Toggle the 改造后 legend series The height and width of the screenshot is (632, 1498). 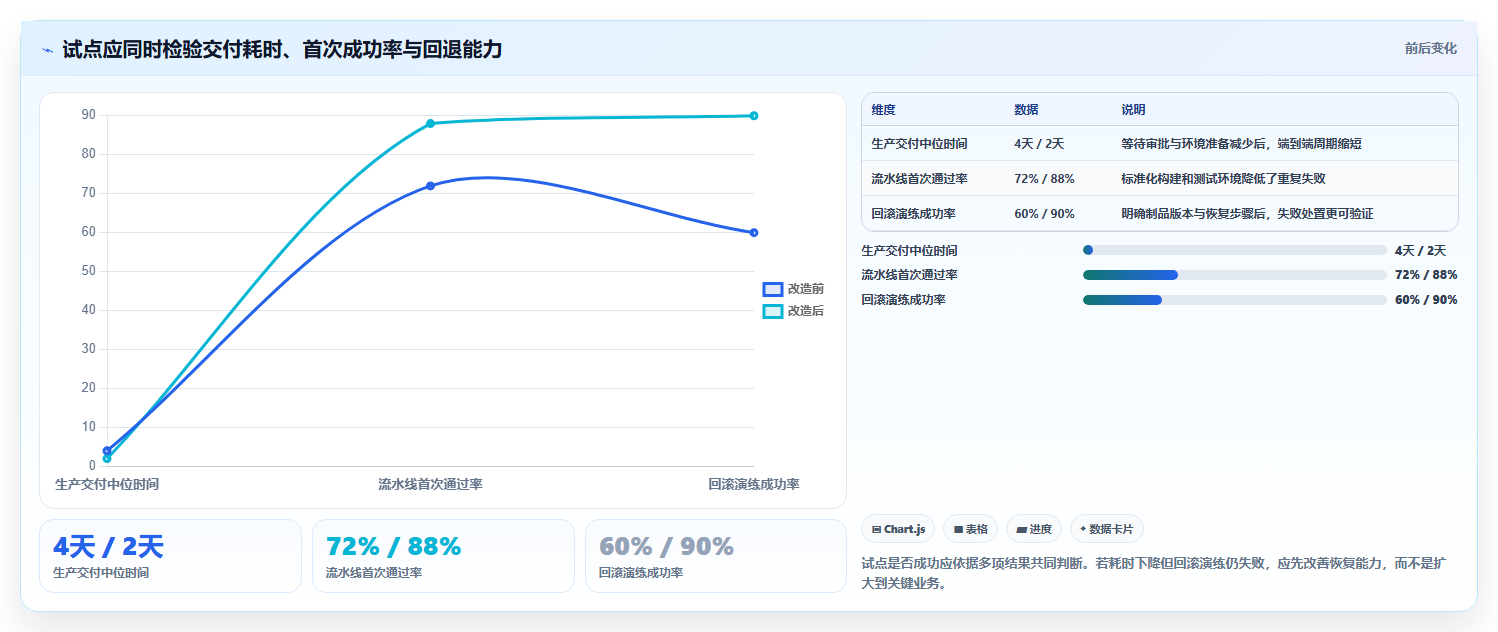pyautogui.click(x=793, y=311)
